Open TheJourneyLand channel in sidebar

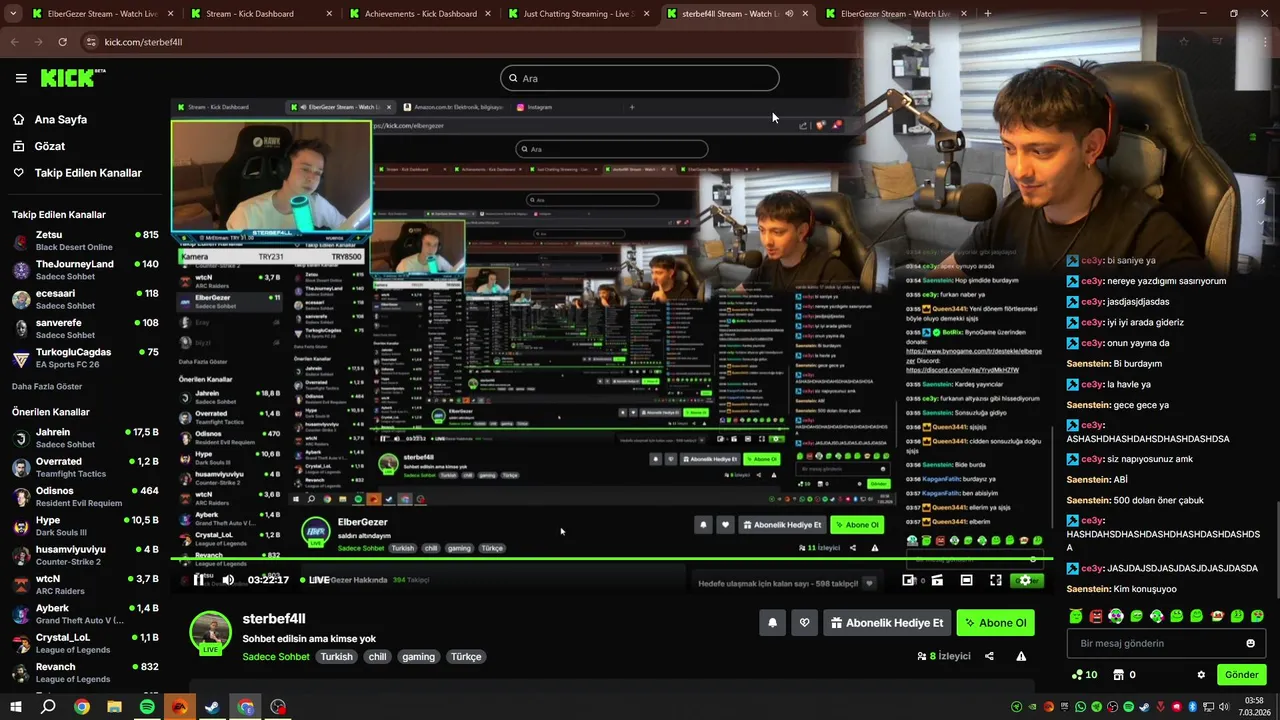click(x=85, y=270)
